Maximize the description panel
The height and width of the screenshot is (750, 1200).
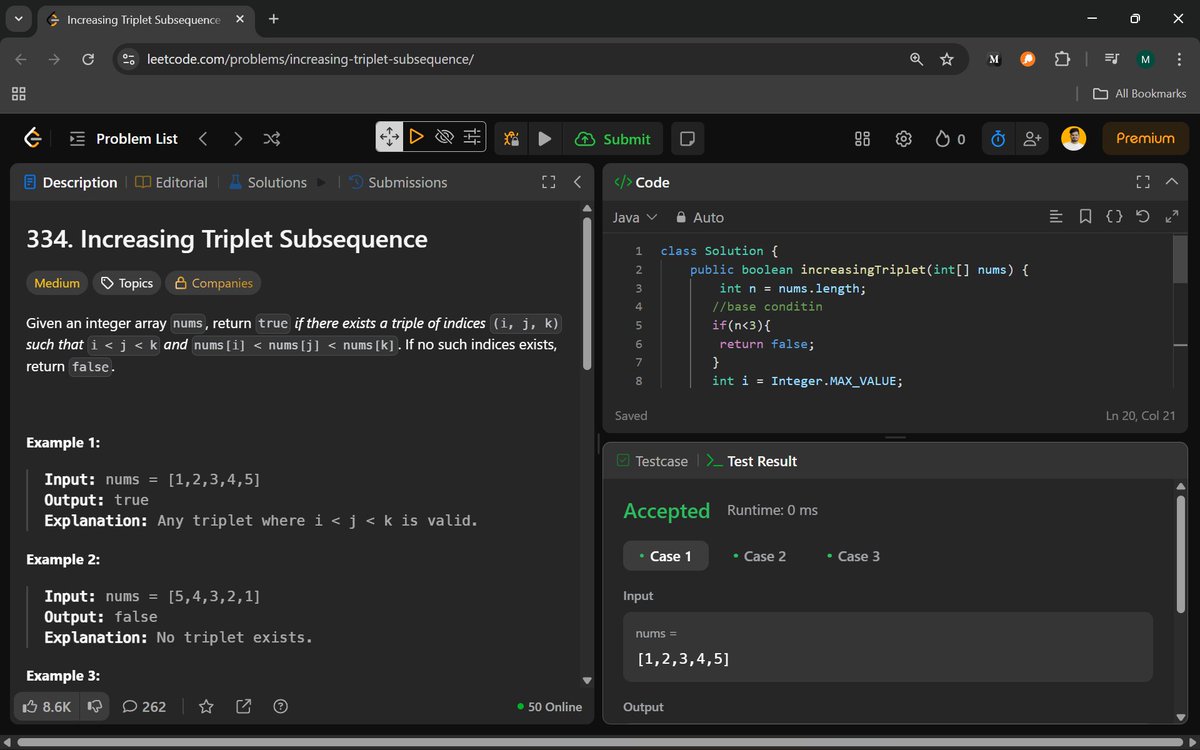(548, 182)
